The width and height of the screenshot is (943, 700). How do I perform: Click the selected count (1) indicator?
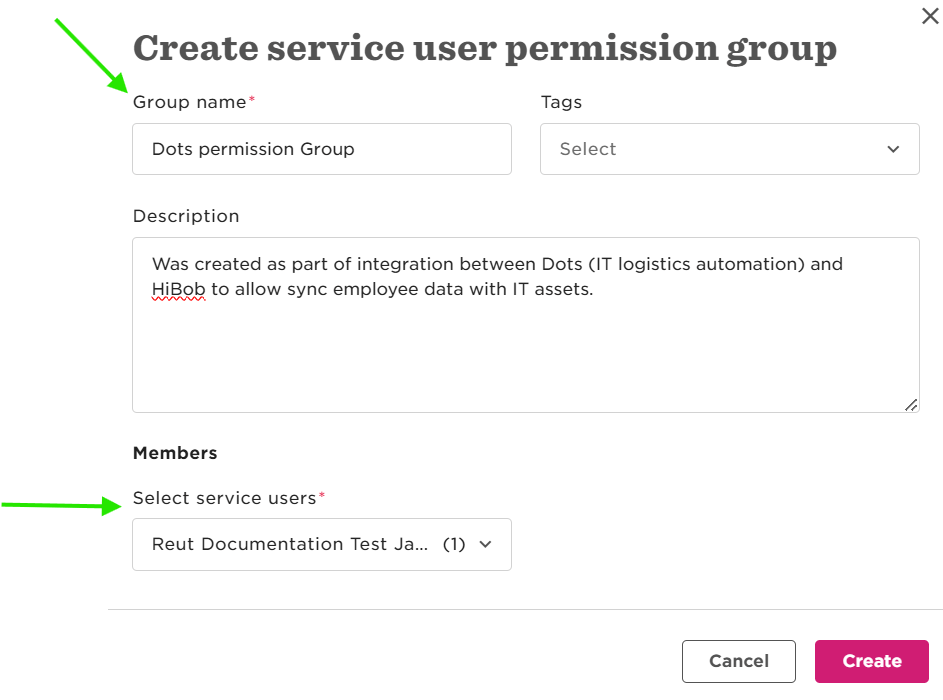tap(454, 544)
